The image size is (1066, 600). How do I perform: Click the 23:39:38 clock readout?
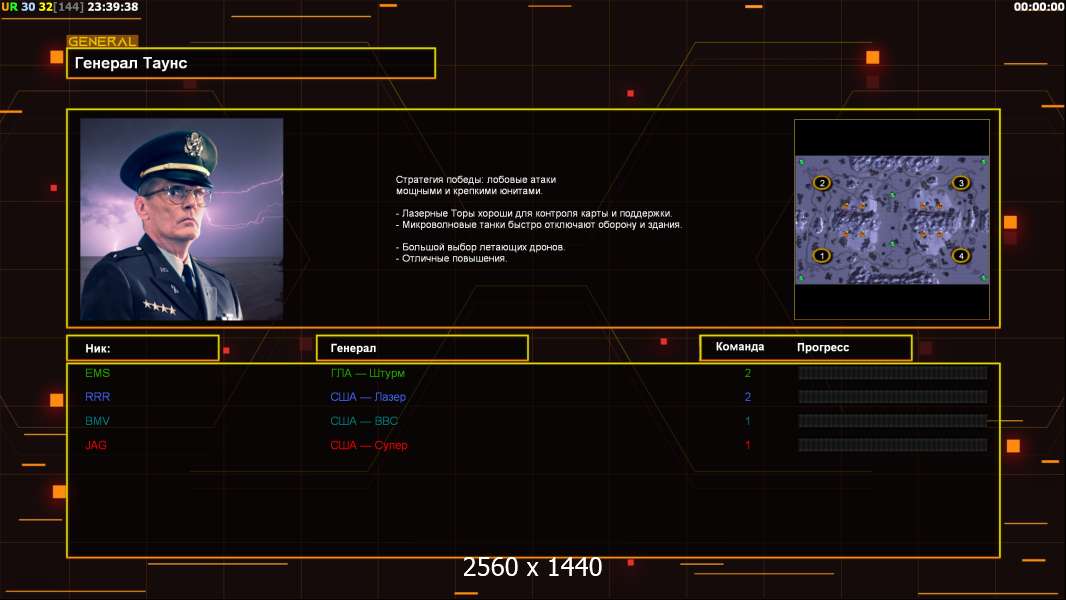pos(113,7)
